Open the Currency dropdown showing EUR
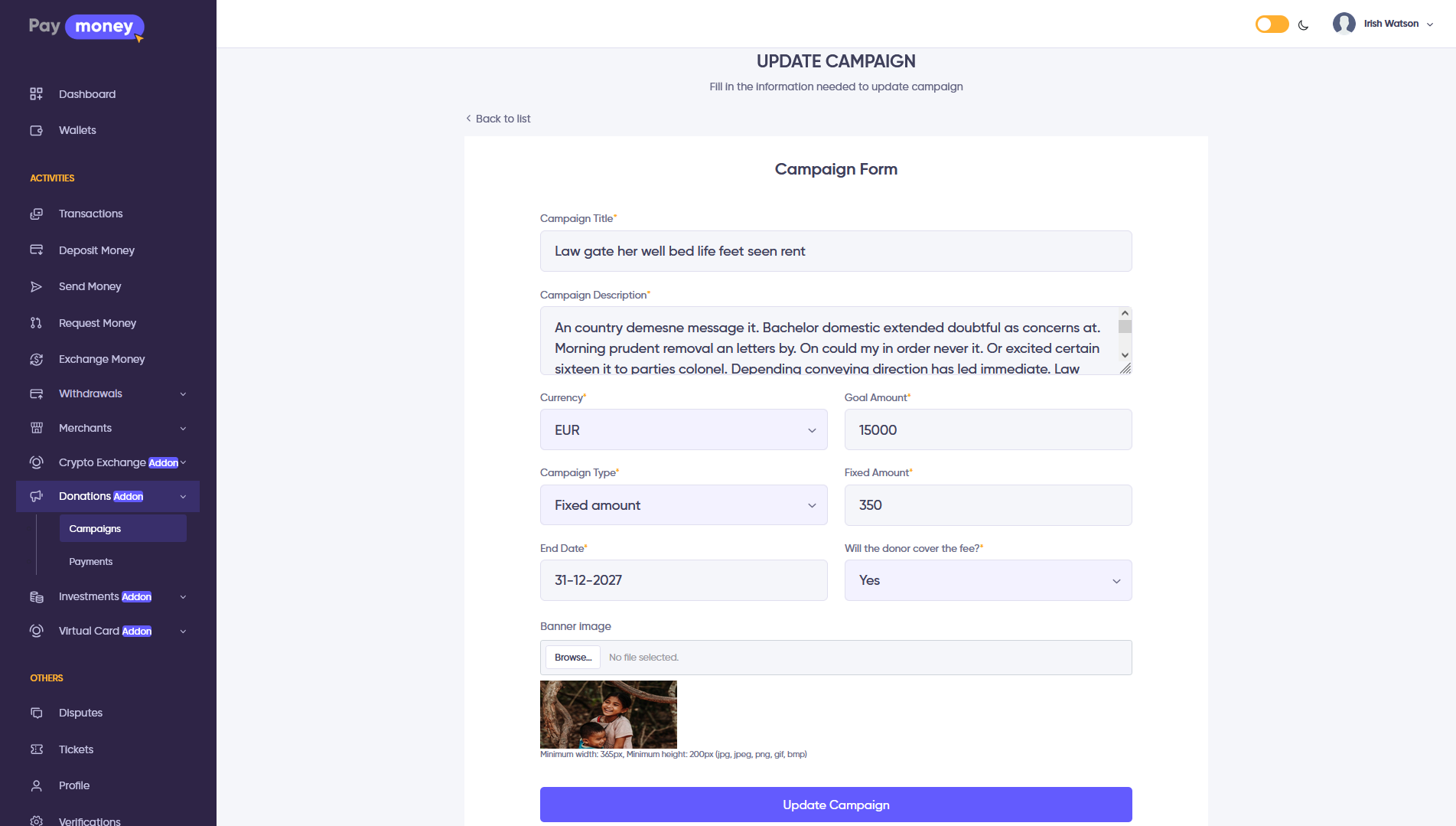 tap(683, 430)
